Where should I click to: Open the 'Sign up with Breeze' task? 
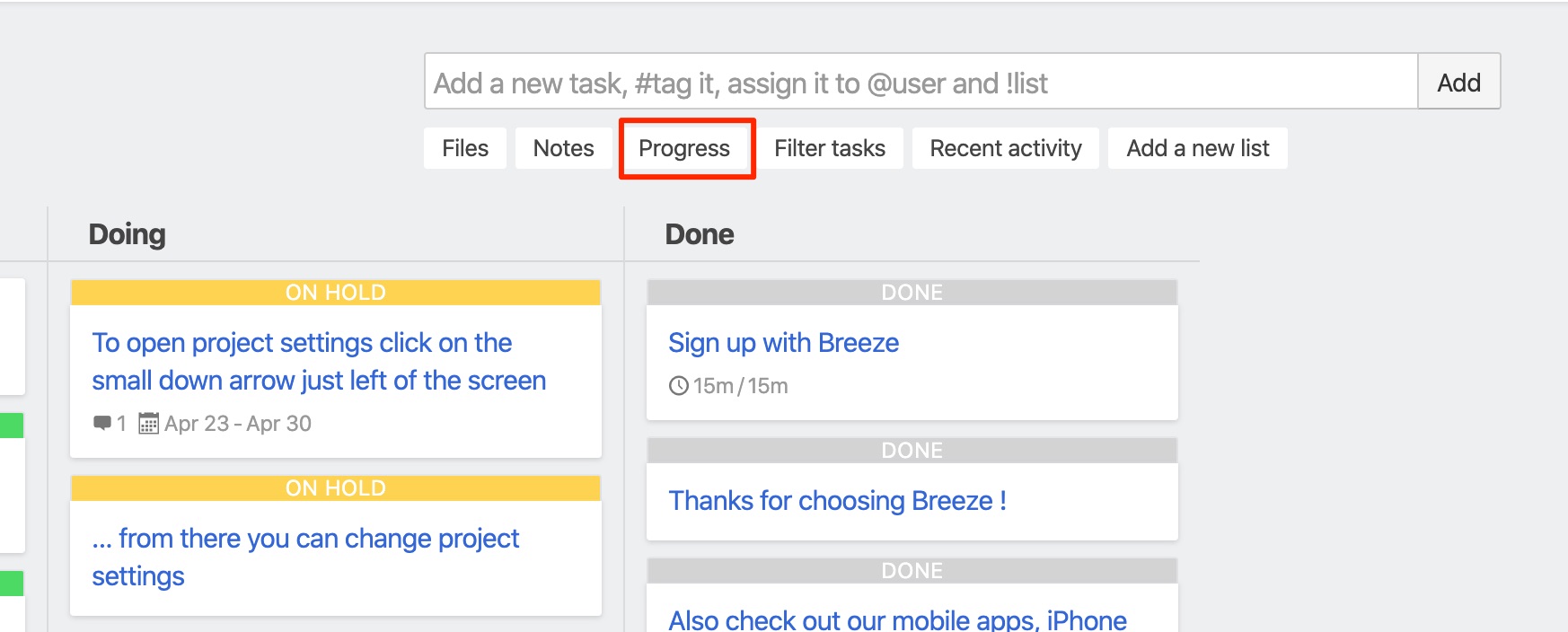tap(783, 342)
